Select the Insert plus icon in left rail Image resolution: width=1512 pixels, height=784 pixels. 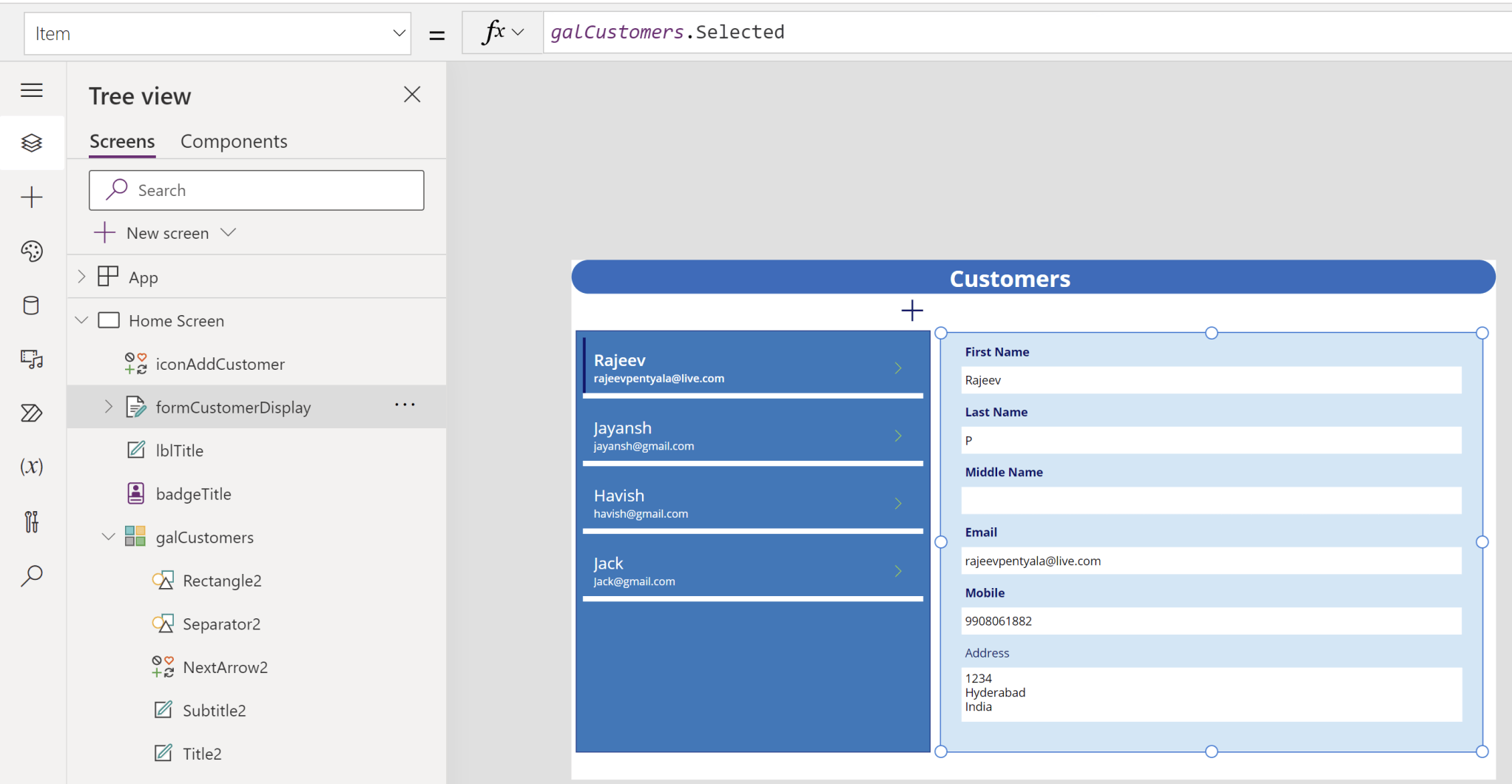pos(32,197)
